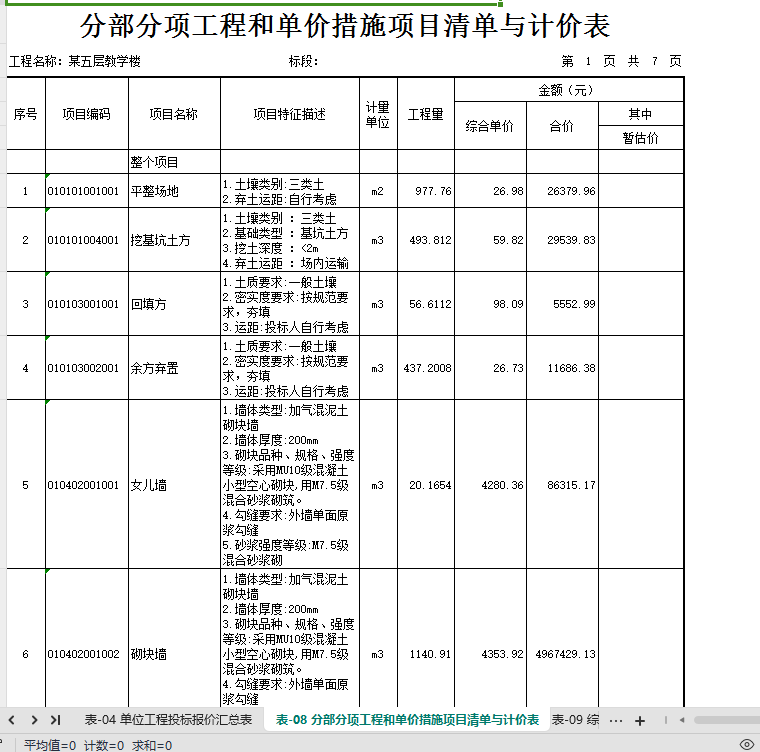Go to the next sheet with right arrow

click(x=34, y=720)
